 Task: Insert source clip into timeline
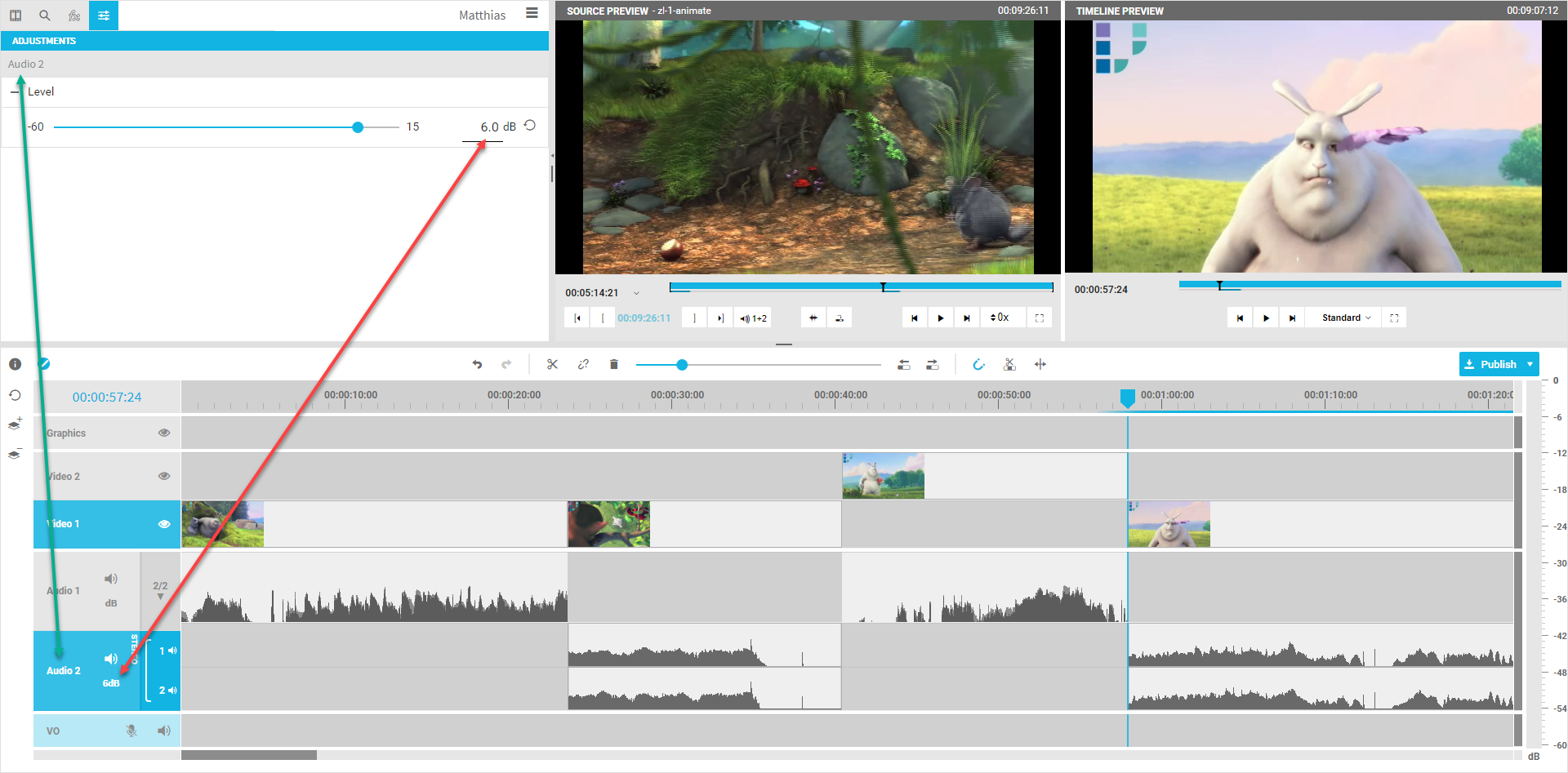(x=813, y=318)
